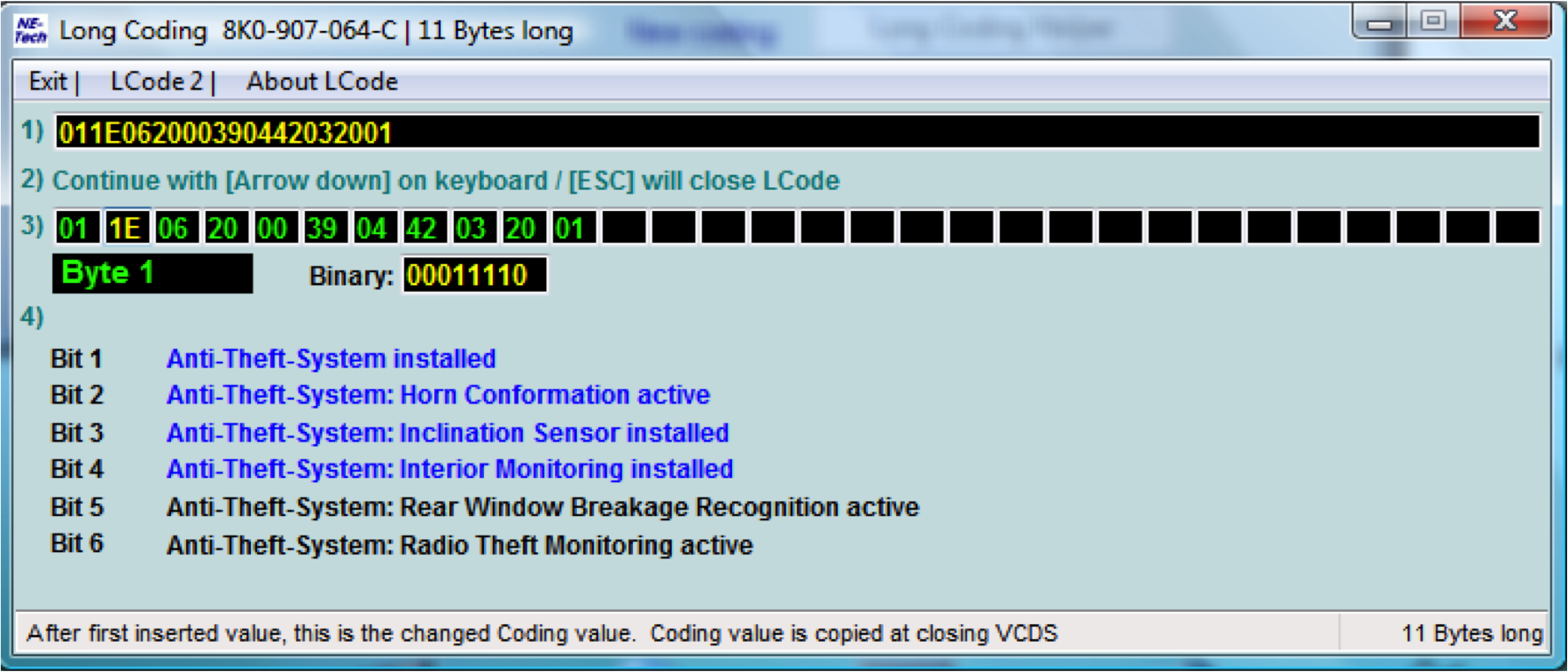1568x672 pixels.
Task: Toggle Bit 2 Horn Conformation active
Action: click(x=438, y=395)
